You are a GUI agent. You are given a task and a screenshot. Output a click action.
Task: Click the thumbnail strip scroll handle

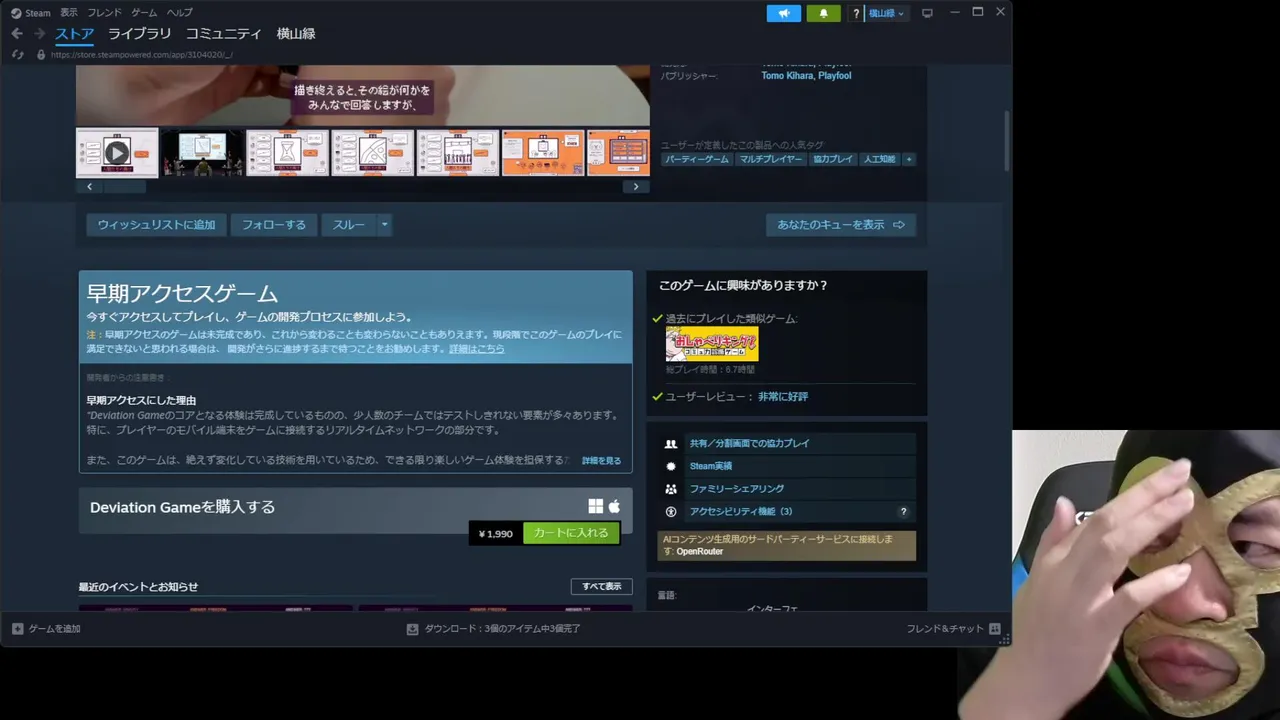(124, 187)
